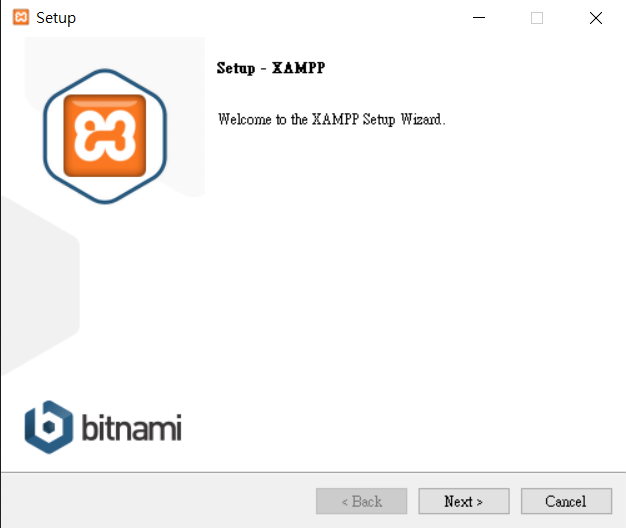This screenshot has width=626, height=528.
Task: Click the bitnami wordmark text
Action: (132, 427)
